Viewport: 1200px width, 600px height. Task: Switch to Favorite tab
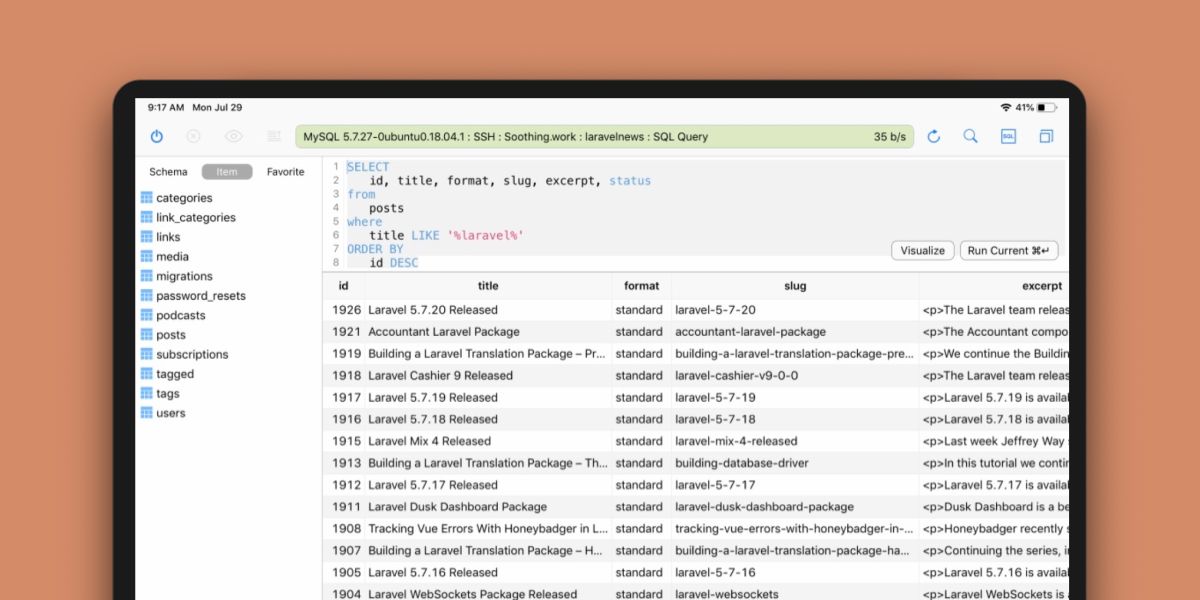click(285, 172)
